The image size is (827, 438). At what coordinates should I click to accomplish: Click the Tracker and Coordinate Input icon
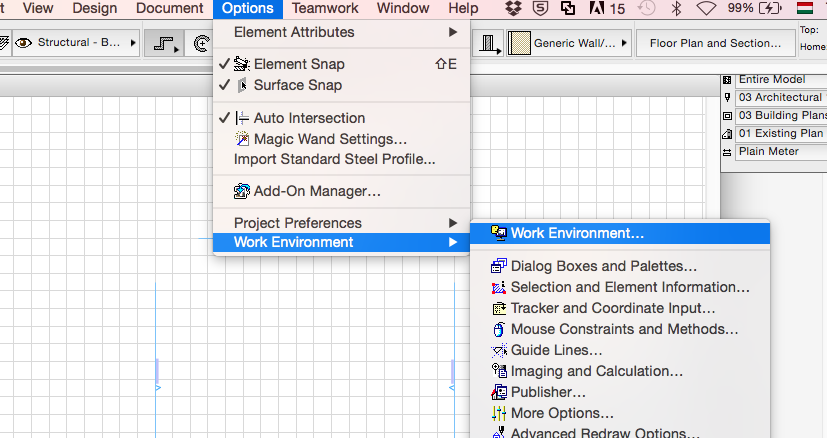click(x=499, y=308)
